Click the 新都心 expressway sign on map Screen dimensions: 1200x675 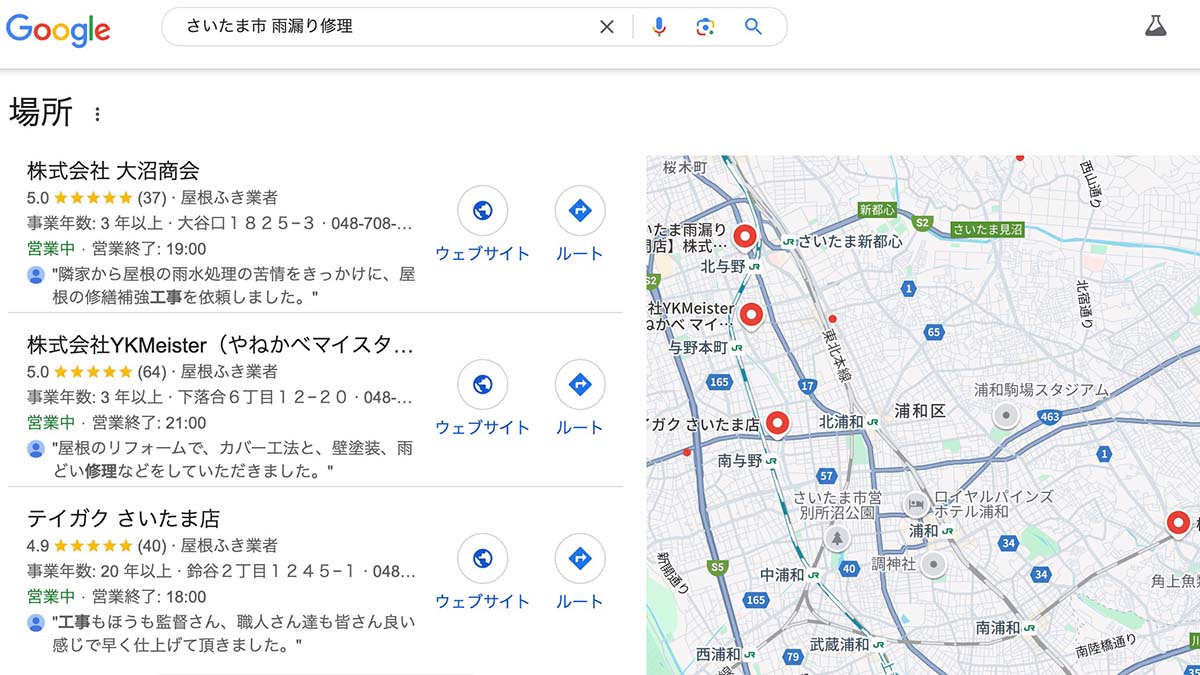tap(877, 210)
